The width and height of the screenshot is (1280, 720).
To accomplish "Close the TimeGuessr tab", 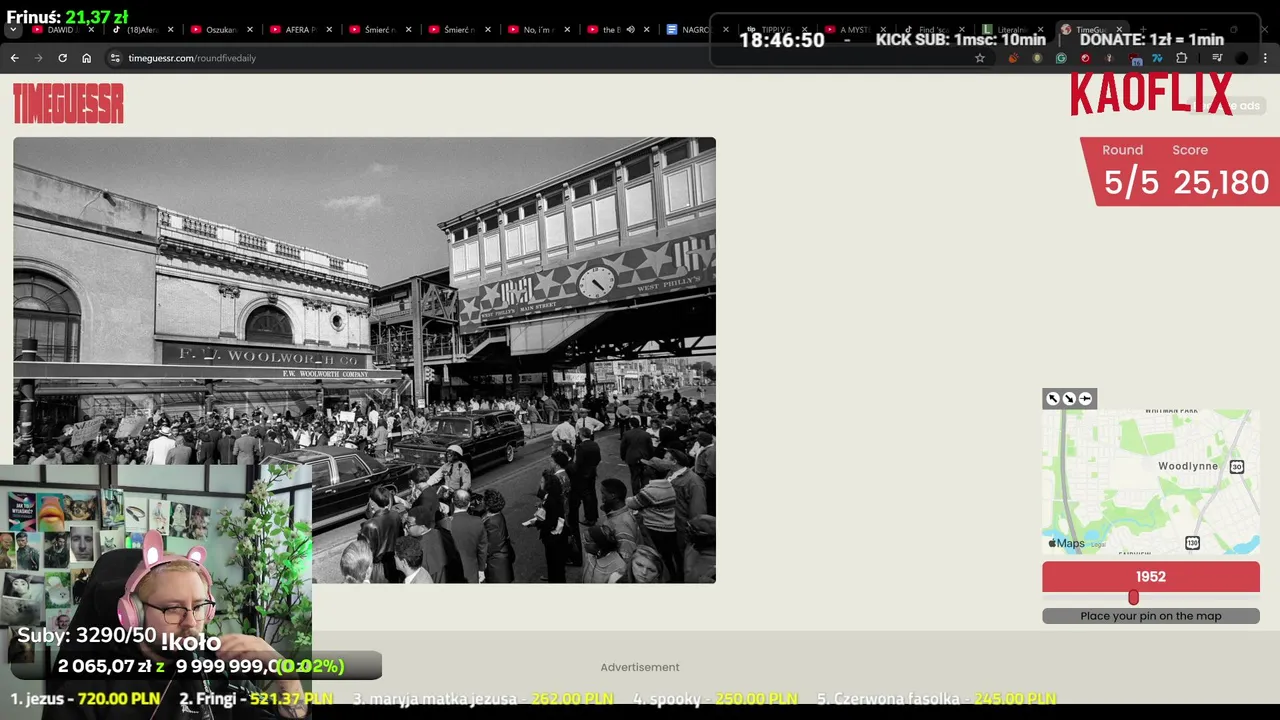I will coord(1119,30).
